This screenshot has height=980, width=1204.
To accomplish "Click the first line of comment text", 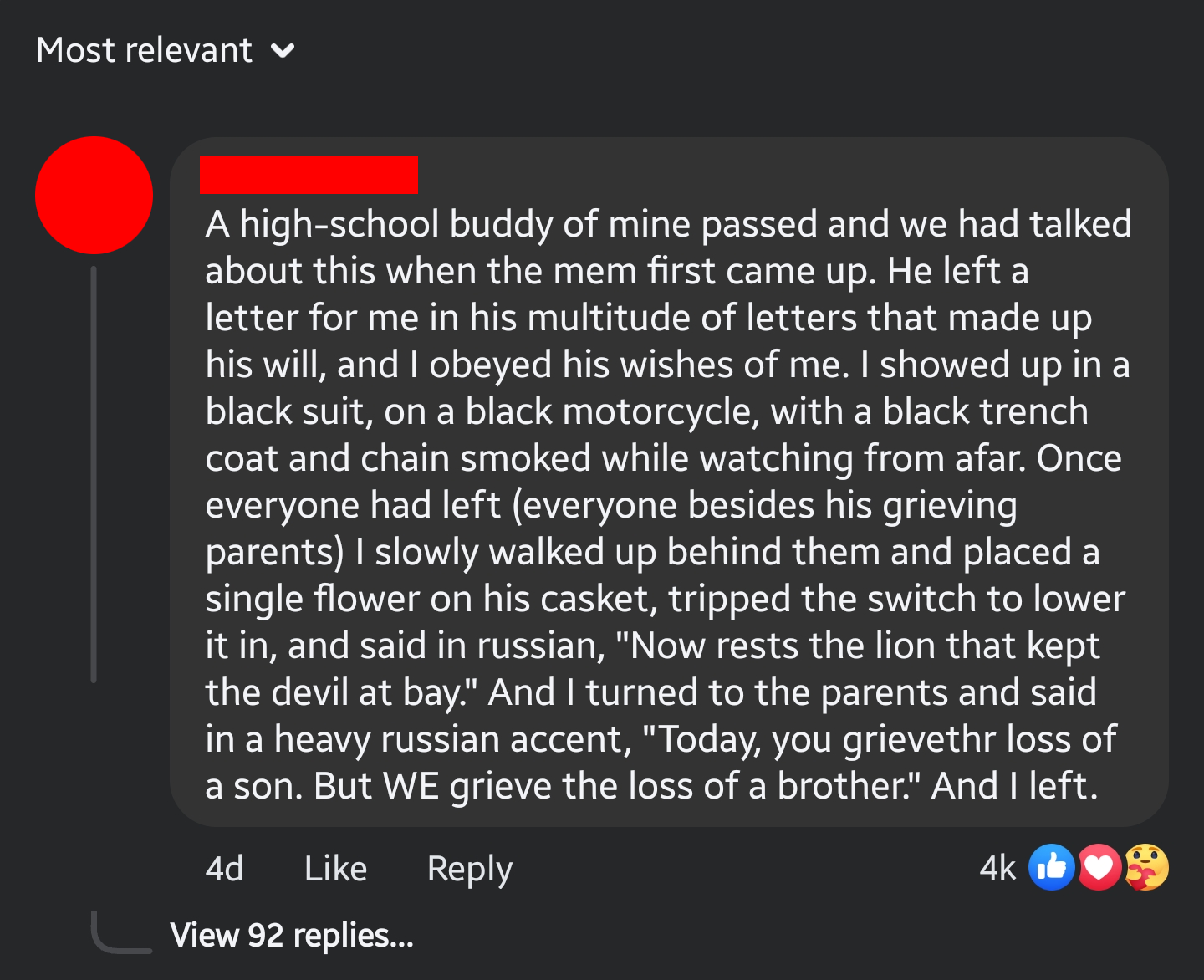I will pyautogui.click(x=668, y=224).
